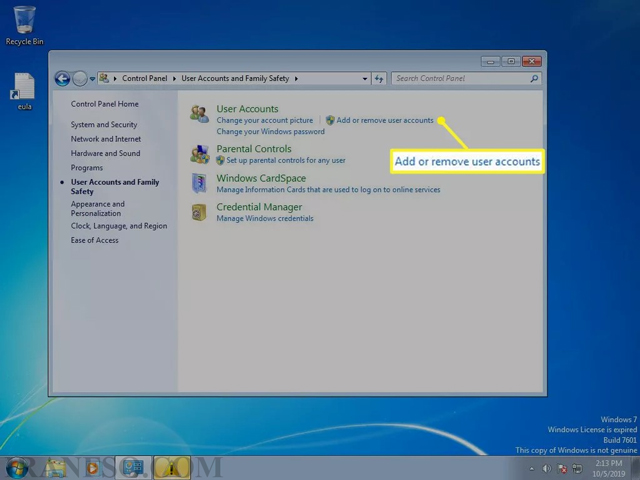Open the Windows Start button
The height and width of the screenshot is (480, 640).
point(17,468)
